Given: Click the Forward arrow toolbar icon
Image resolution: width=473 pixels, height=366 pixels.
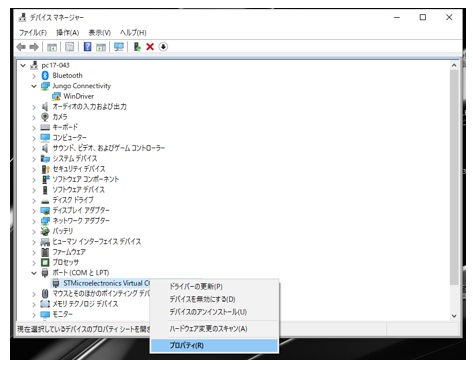Looking at the screenshot, I should (34, 47).
